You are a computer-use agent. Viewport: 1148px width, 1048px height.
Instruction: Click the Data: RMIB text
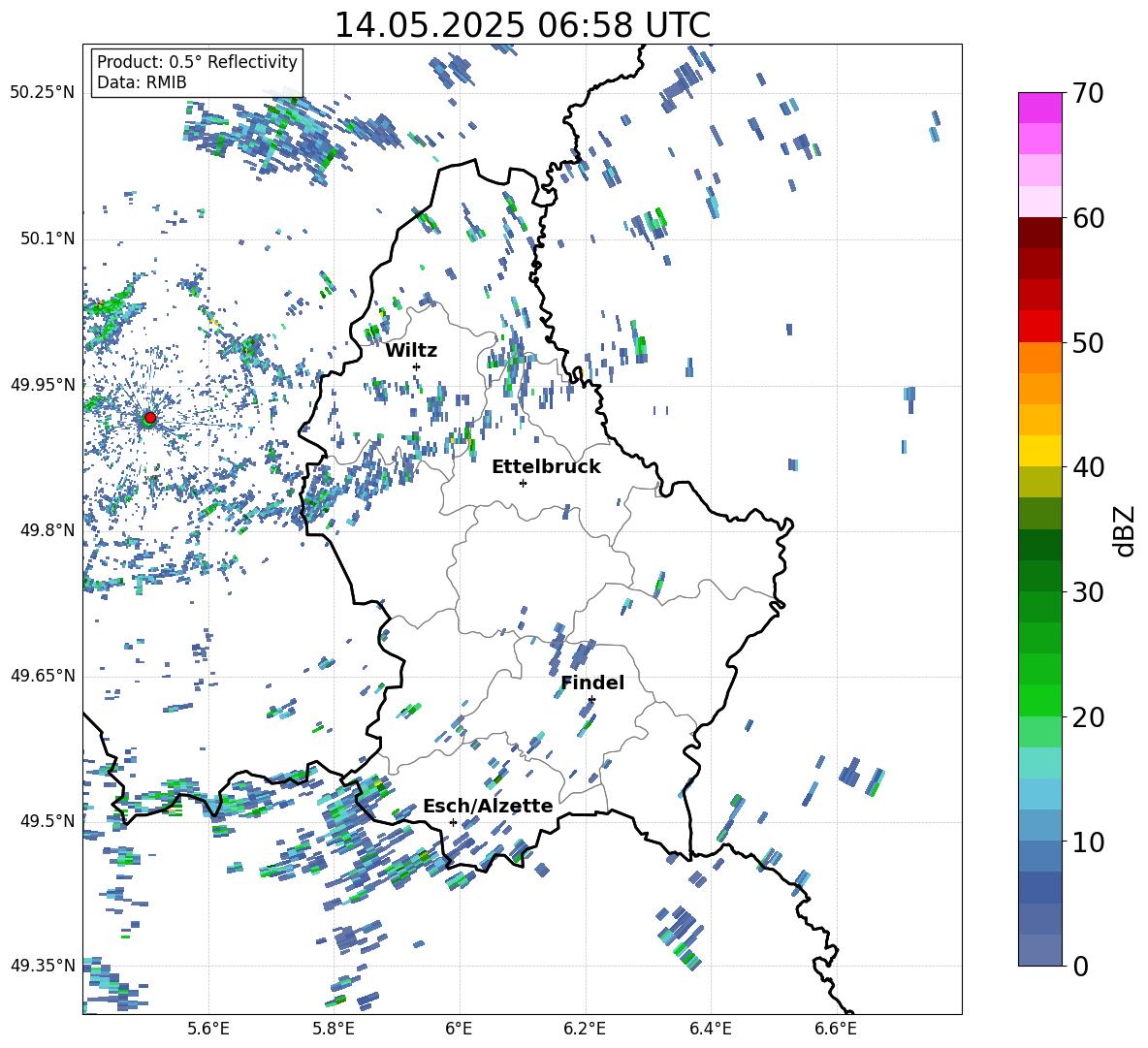tap(142, 82)
